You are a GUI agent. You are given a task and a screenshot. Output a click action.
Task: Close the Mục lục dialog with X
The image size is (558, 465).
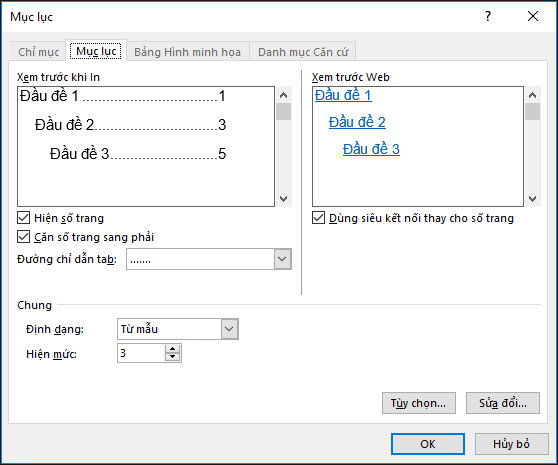click(533, 16)
